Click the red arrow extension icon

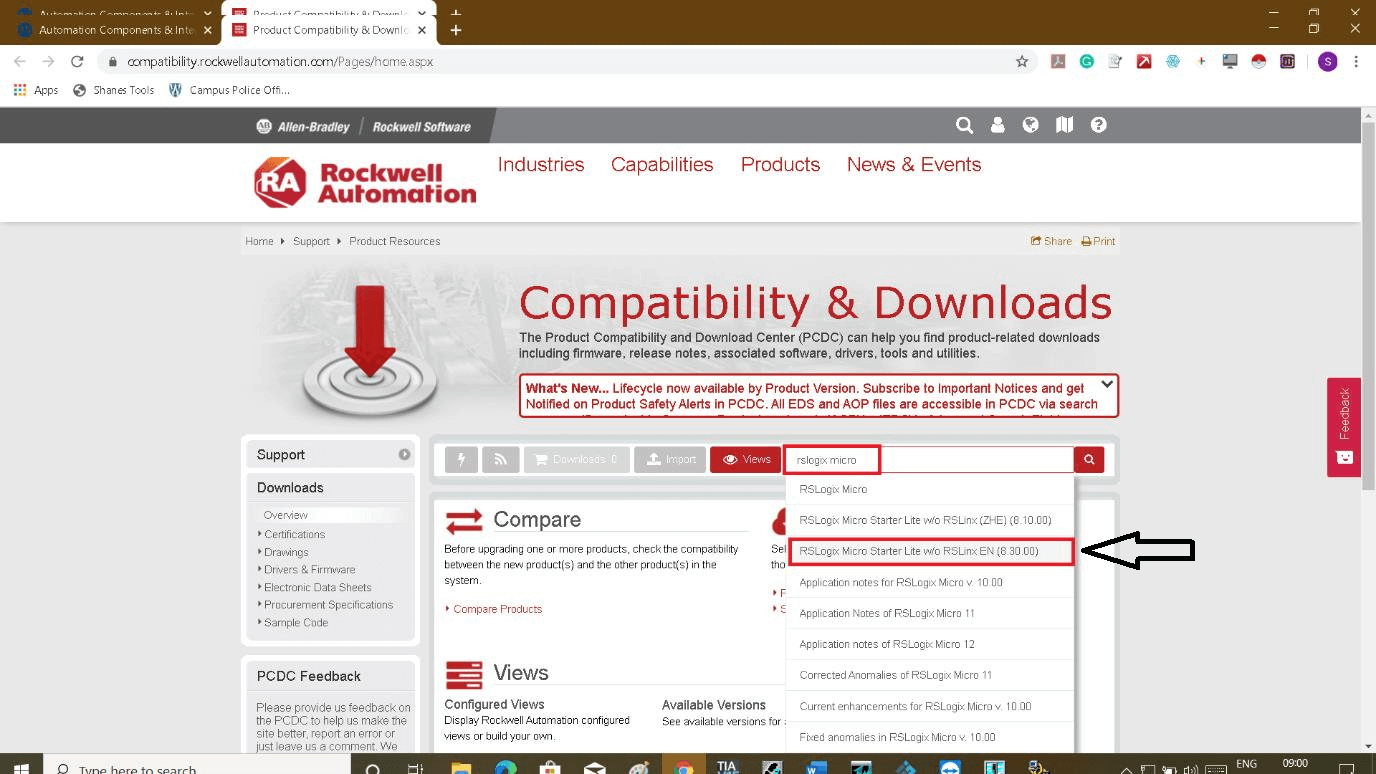coord(1144,61)
